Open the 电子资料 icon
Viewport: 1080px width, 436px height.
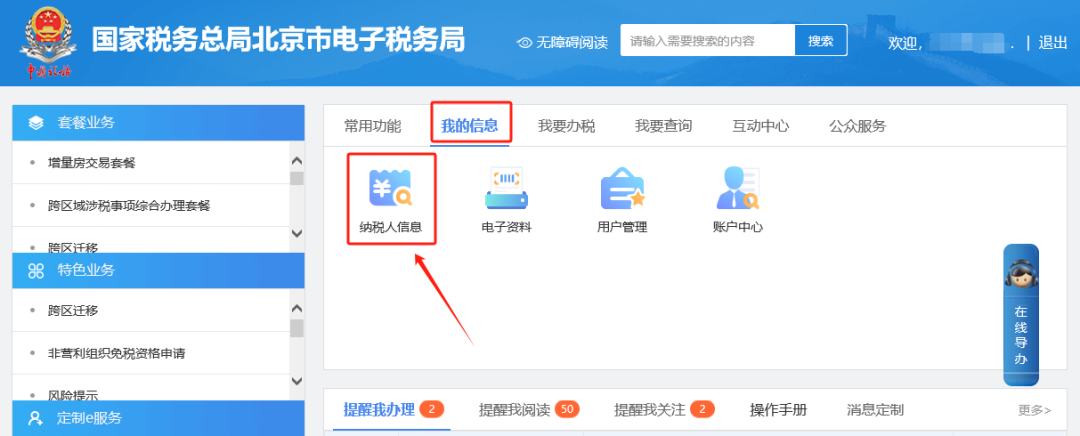506,198
